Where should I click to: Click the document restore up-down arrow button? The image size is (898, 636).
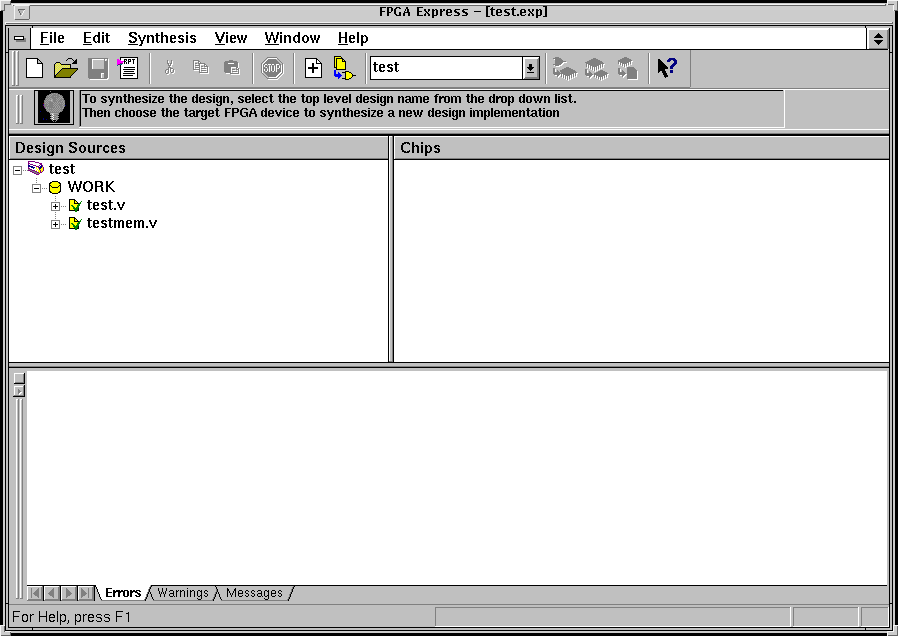point(878,38)
